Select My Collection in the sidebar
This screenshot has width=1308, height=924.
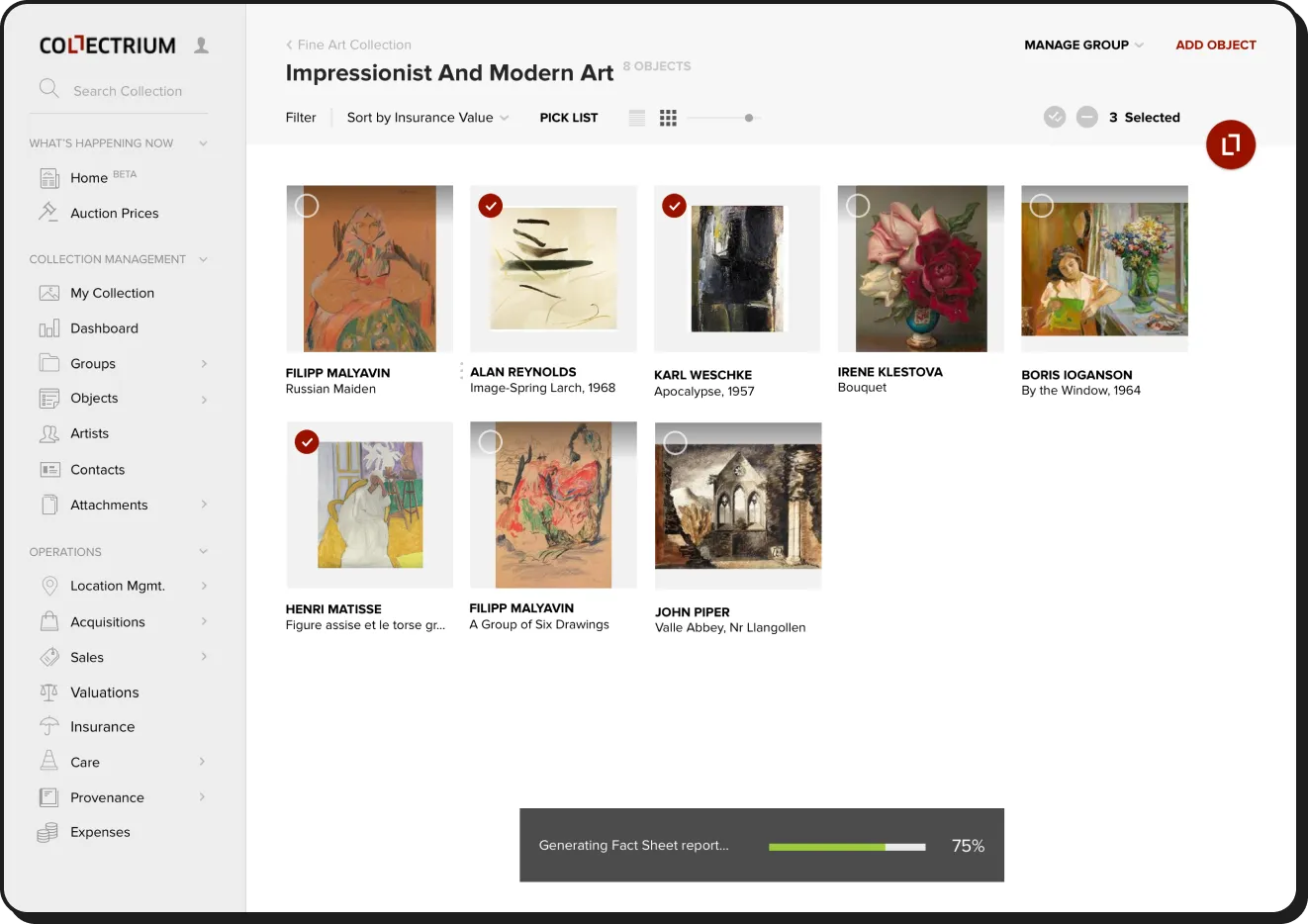(113, 293)
